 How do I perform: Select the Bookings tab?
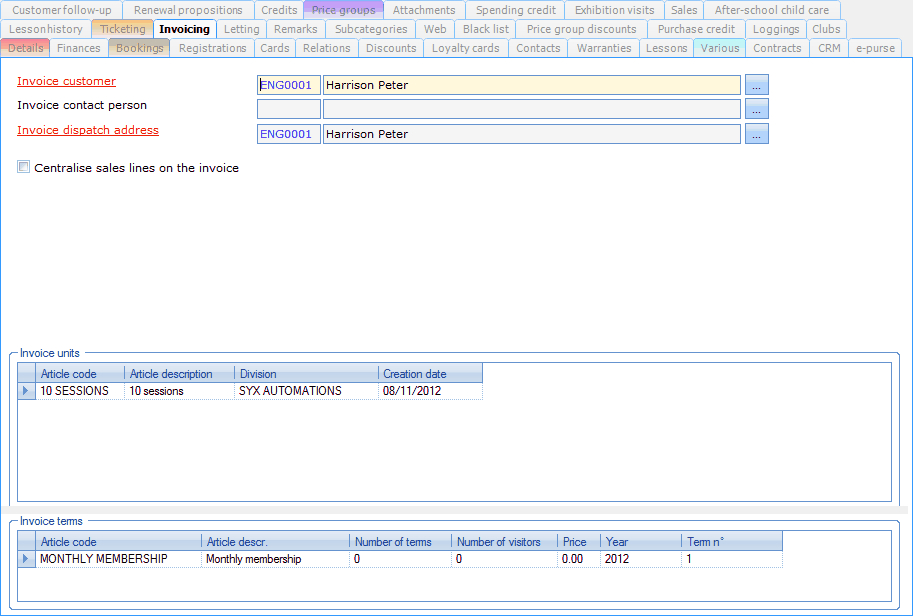click(139, 48)
